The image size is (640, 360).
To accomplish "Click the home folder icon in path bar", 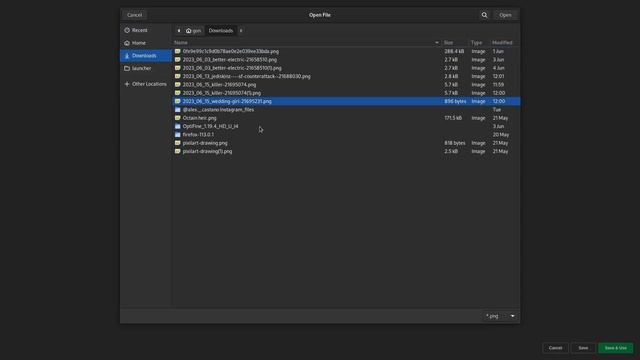I will click(x=189, y=31).
